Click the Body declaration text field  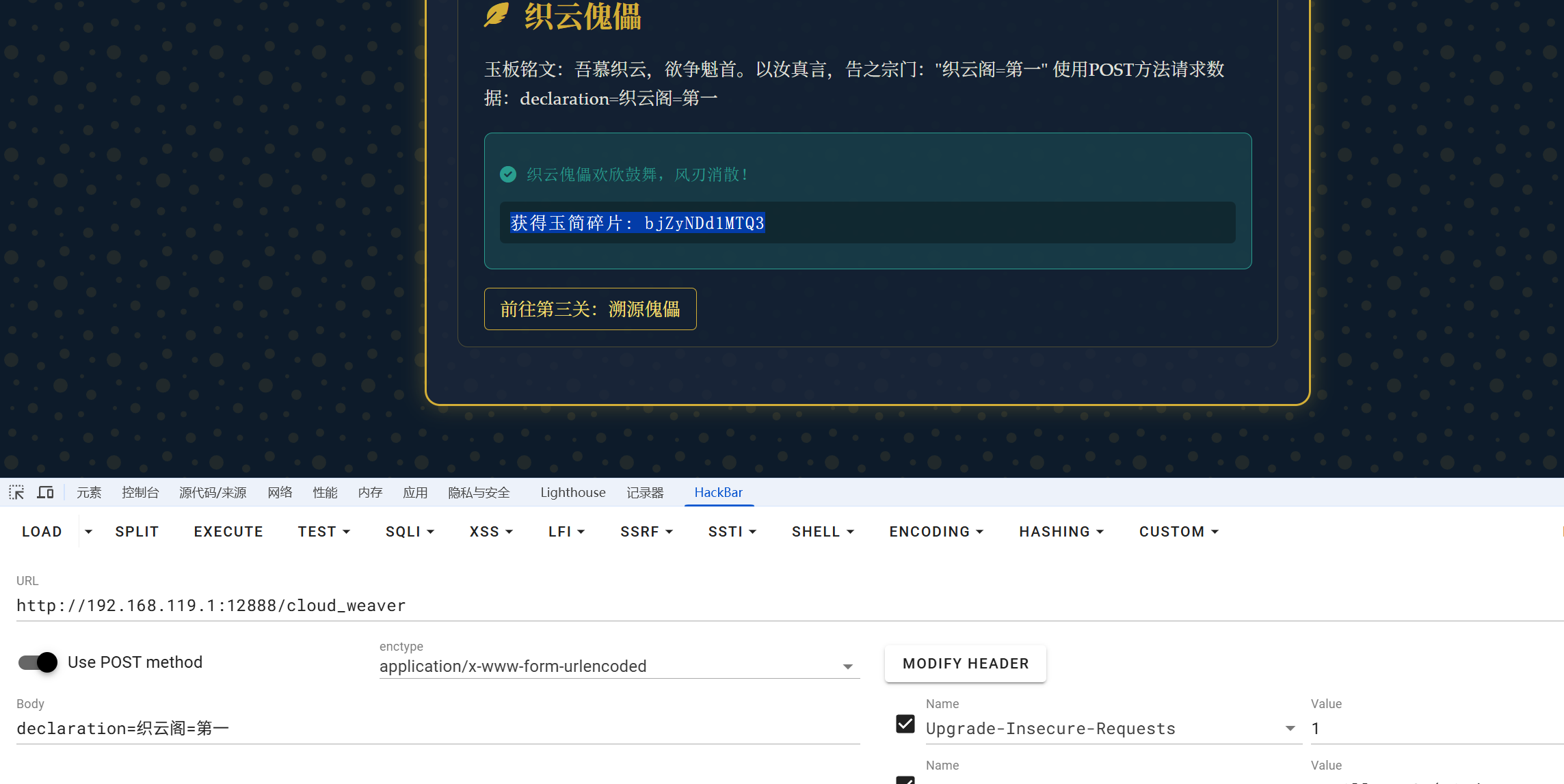438,729
